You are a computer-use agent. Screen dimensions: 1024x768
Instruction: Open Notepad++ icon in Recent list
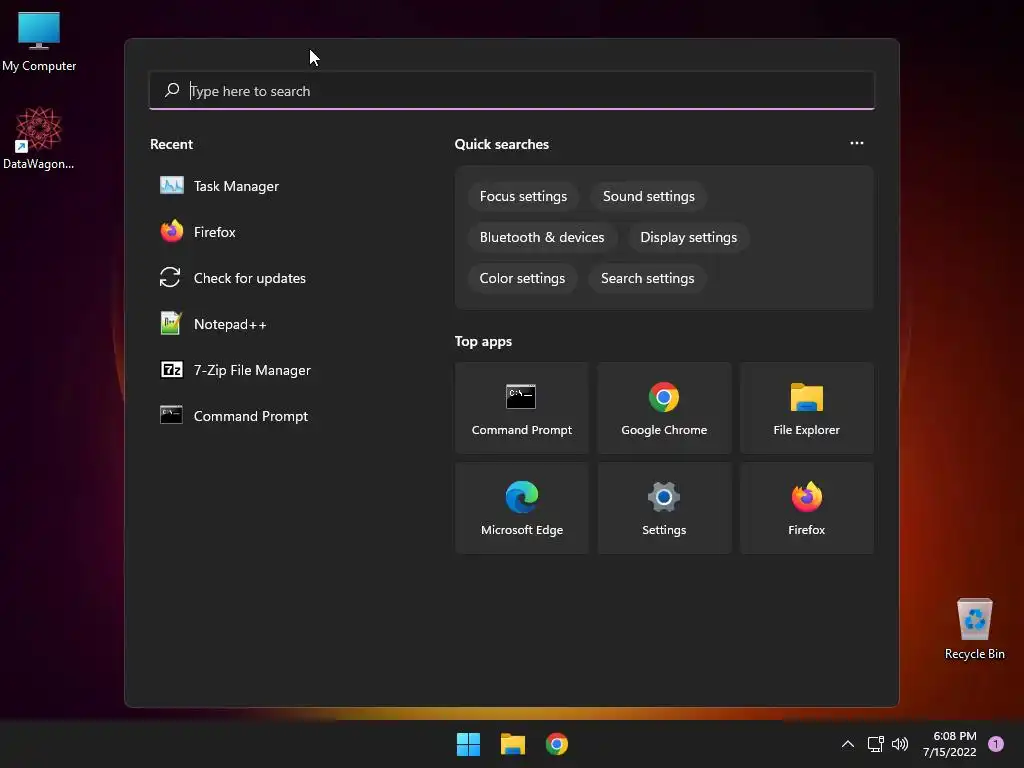tap(170, 323)
